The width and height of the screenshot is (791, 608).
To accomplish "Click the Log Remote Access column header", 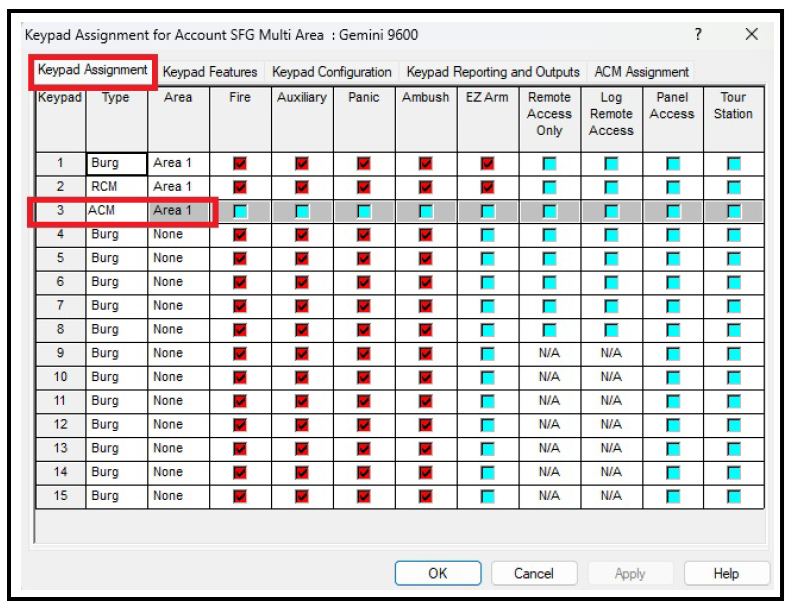I will coord(611,119).
